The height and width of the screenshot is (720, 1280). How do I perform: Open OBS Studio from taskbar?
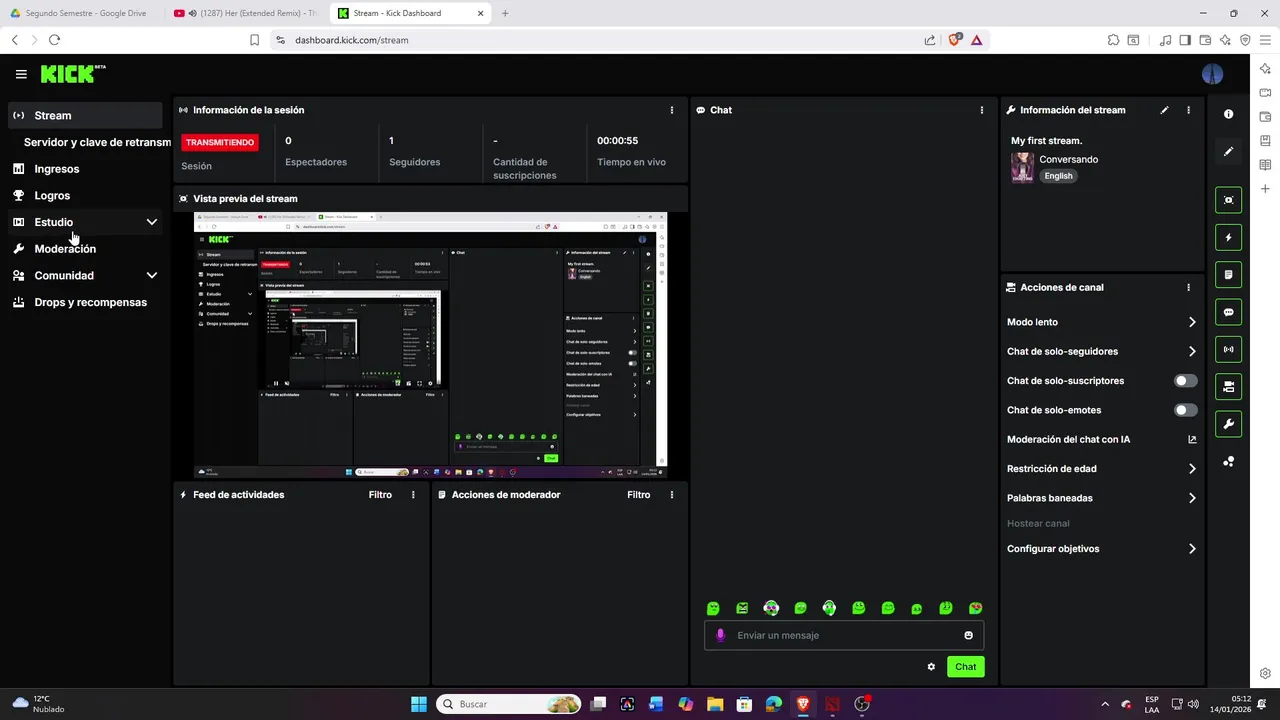point(861,704)
